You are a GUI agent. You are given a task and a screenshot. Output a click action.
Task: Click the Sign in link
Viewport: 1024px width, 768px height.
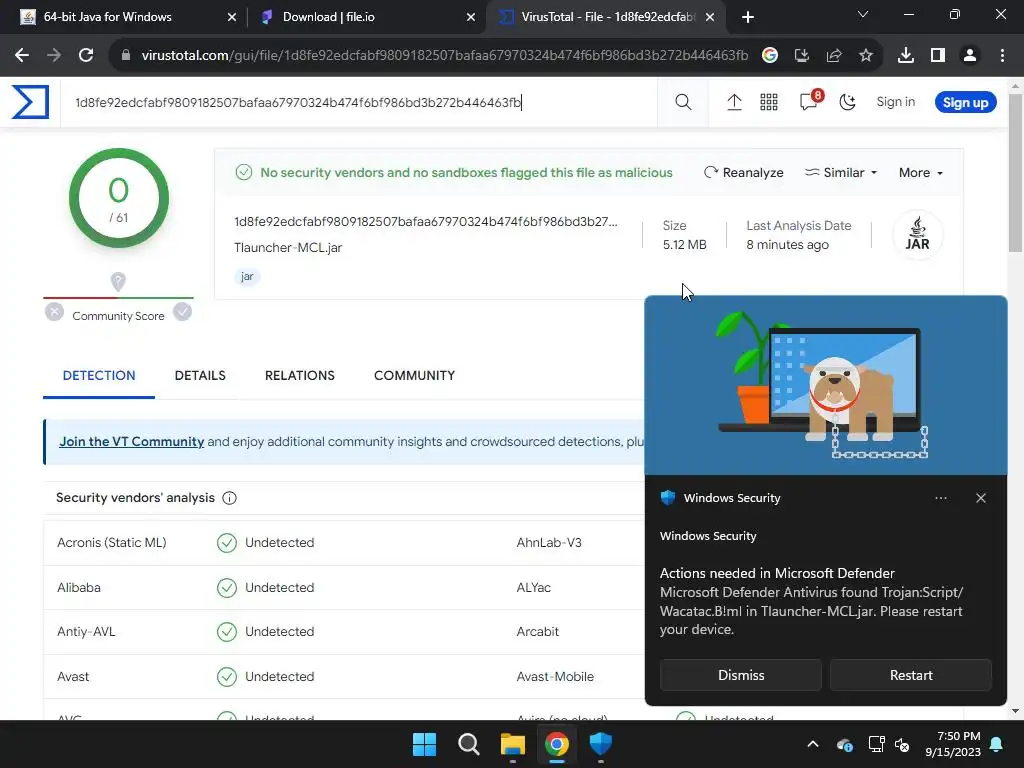click(x=895, y=102)
